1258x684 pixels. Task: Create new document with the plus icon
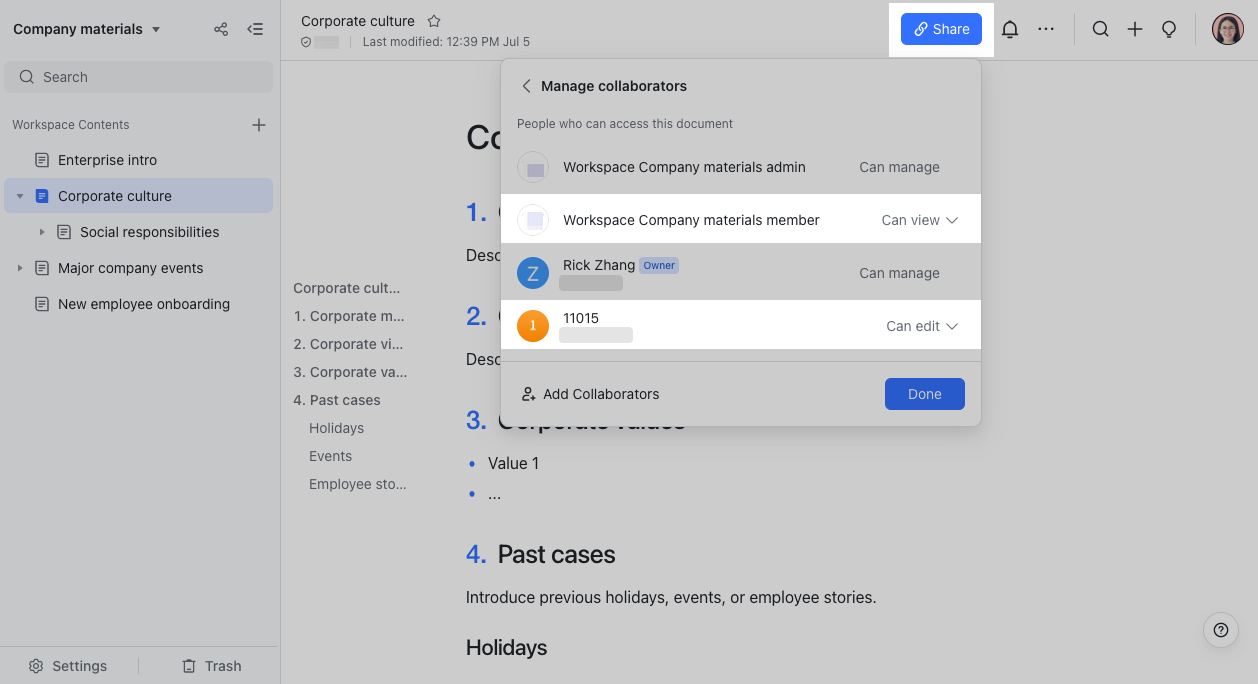(1134, 29)
